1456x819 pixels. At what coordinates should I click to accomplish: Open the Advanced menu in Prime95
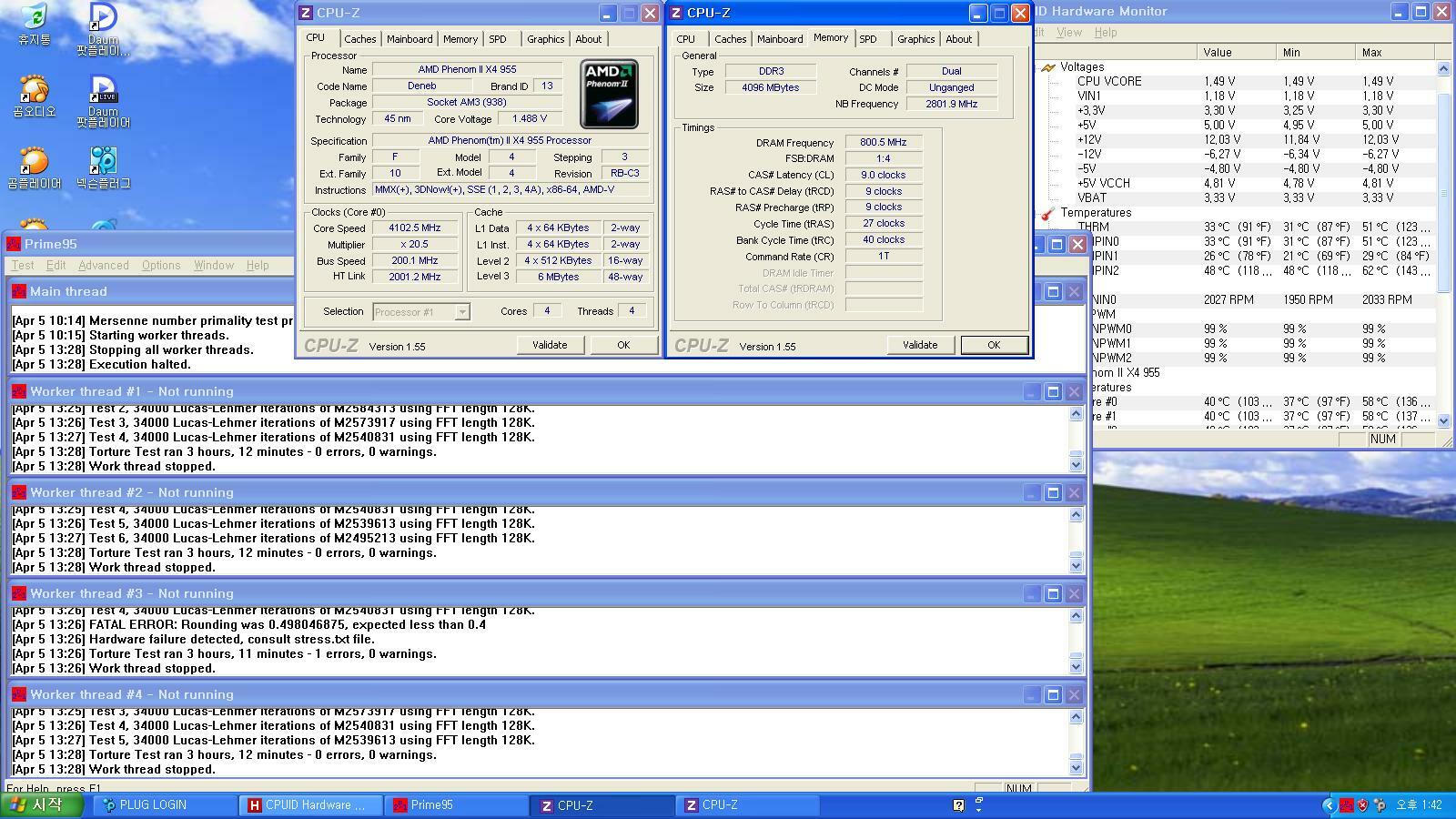(x=104, y=266)
